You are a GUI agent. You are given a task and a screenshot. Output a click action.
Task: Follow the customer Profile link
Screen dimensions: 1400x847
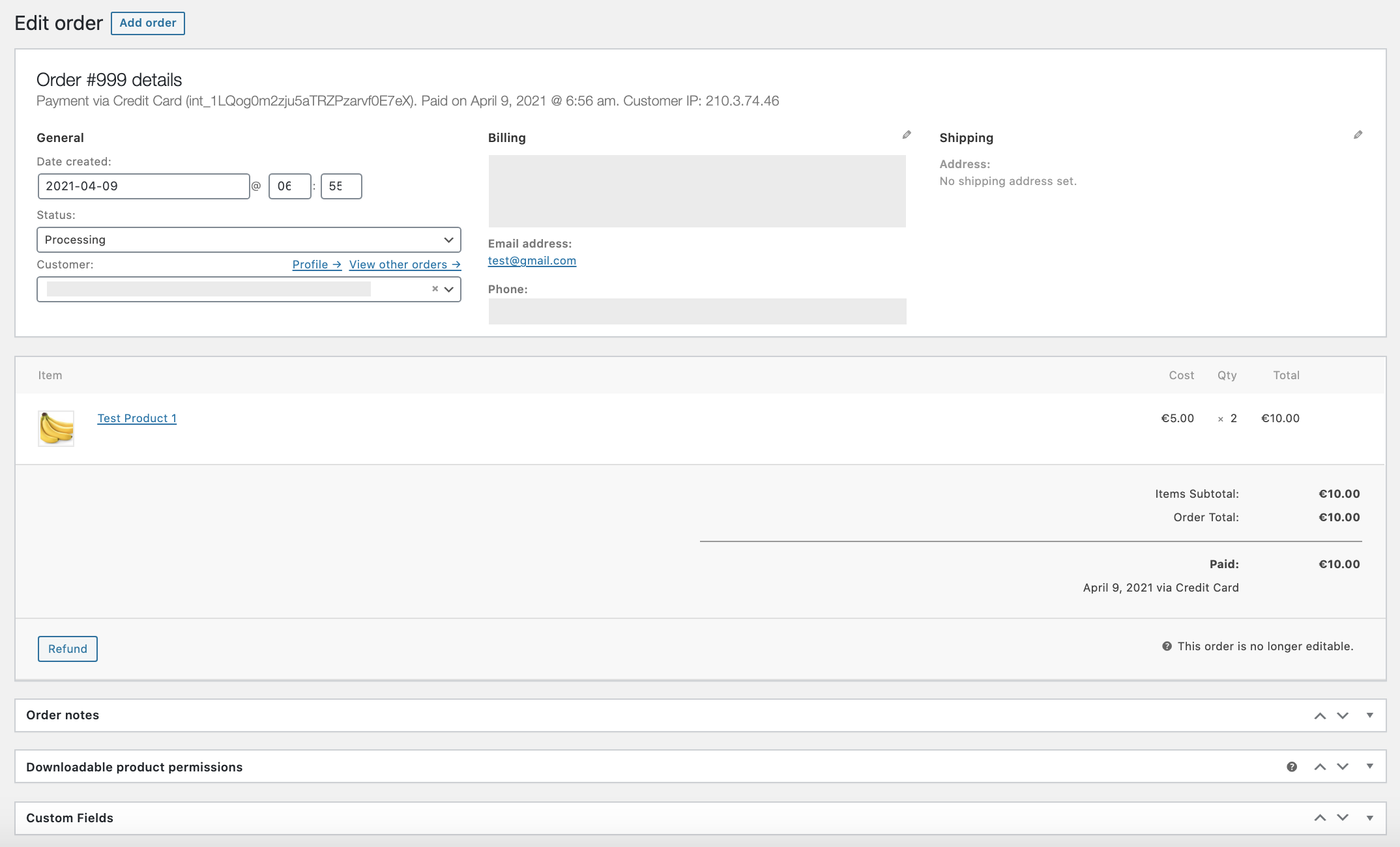coord(317,265)
